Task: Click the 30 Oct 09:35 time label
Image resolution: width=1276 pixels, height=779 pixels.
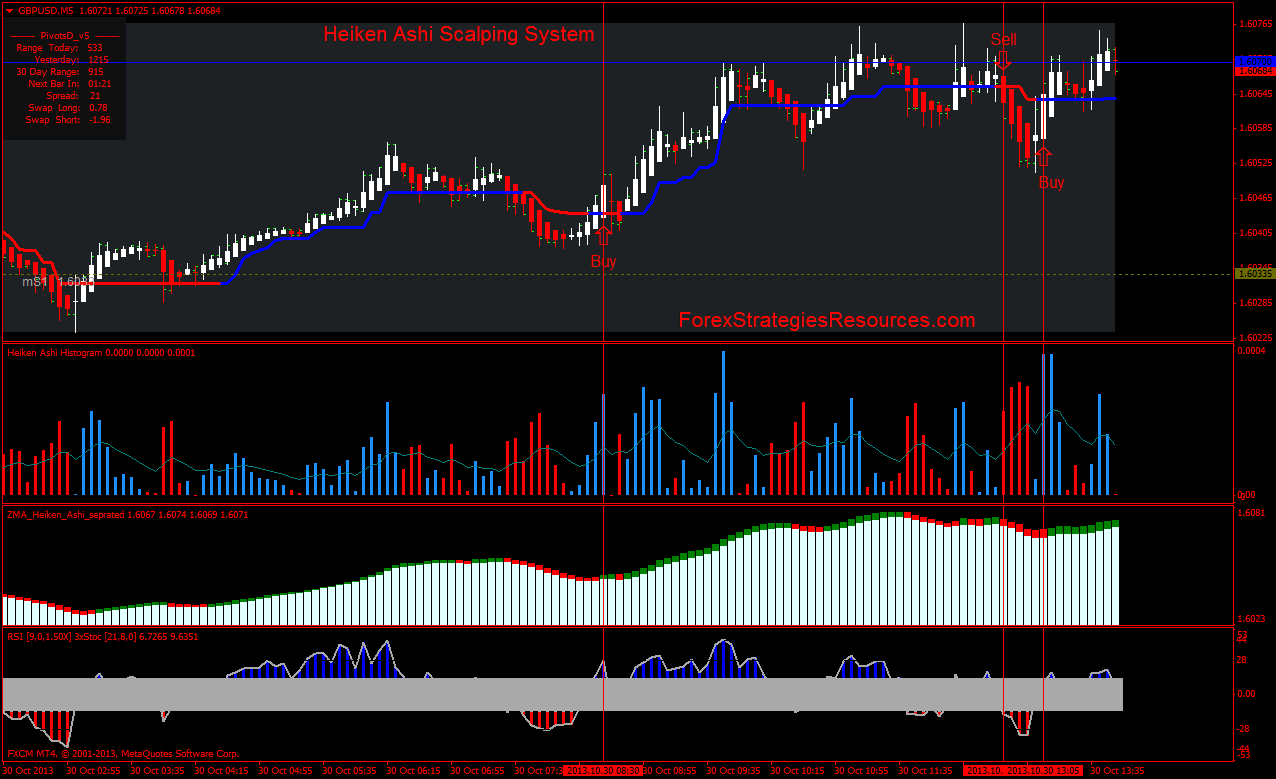Action: pyautogui.click(x=735, y=771)
